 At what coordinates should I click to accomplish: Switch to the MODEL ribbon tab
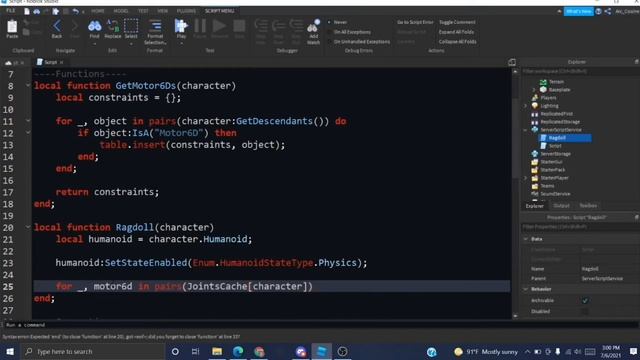121,11
